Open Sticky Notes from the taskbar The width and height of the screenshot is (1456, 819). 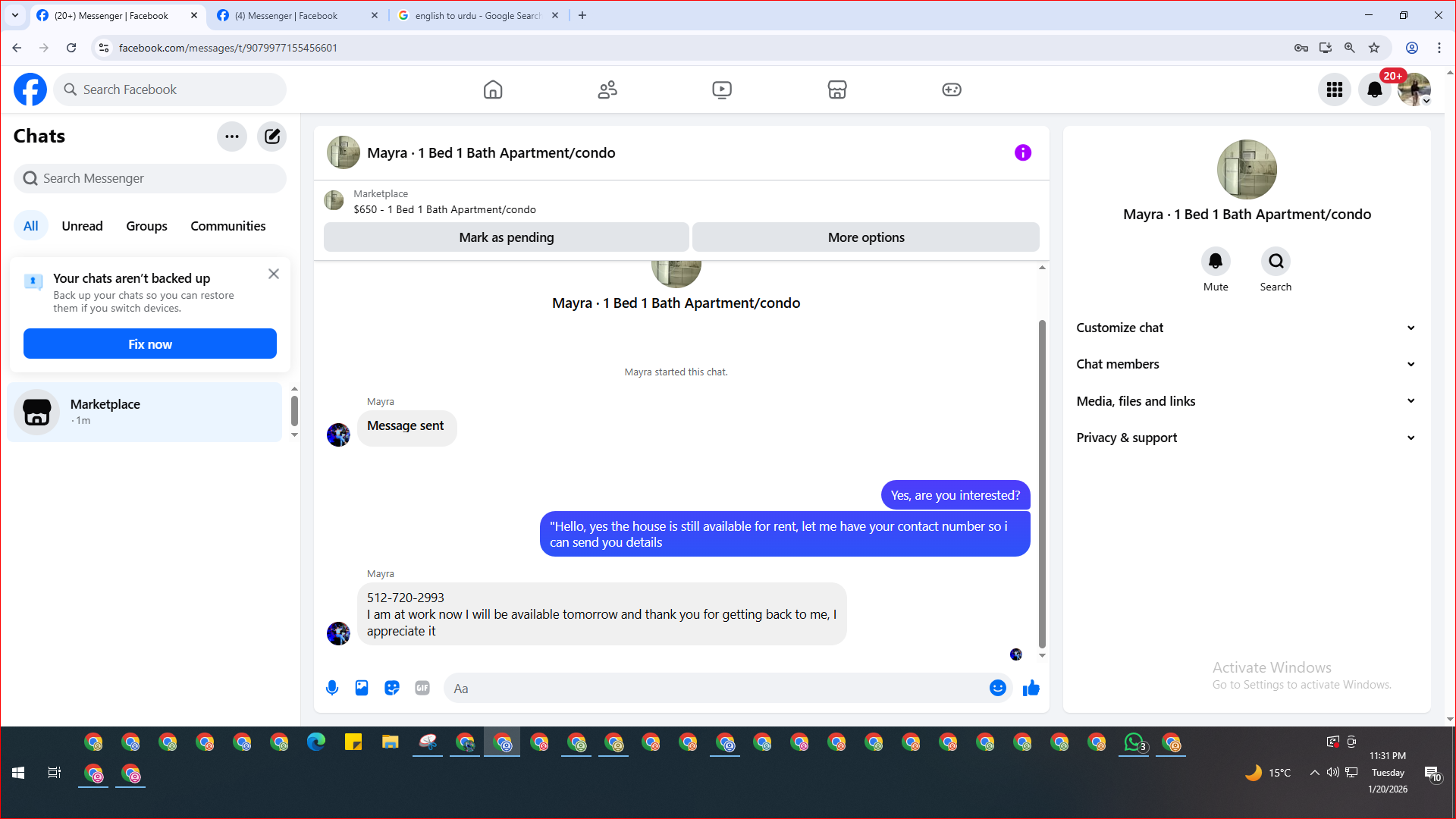(353, 742)
